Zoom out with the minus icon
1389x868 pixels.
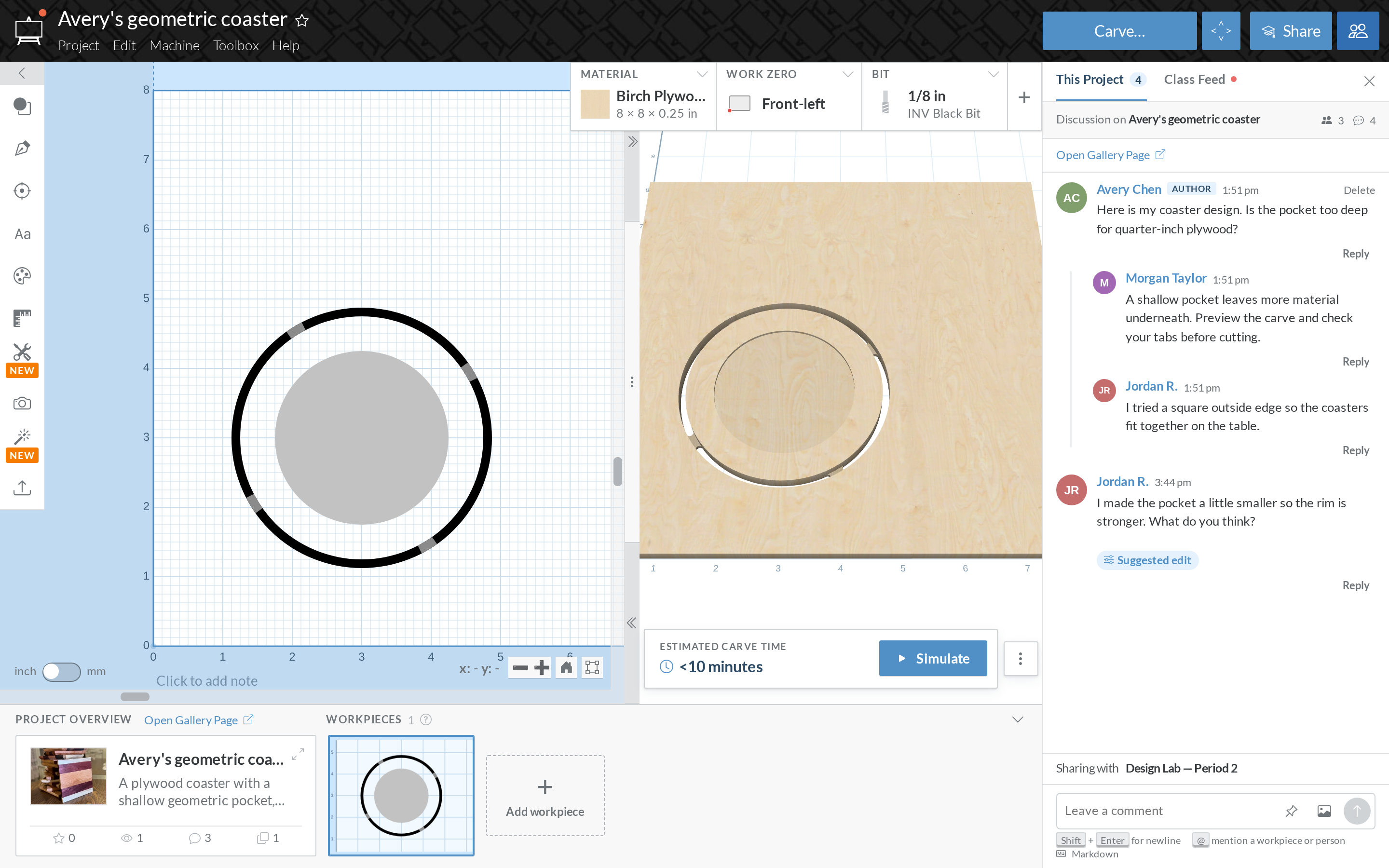(520, 668)
